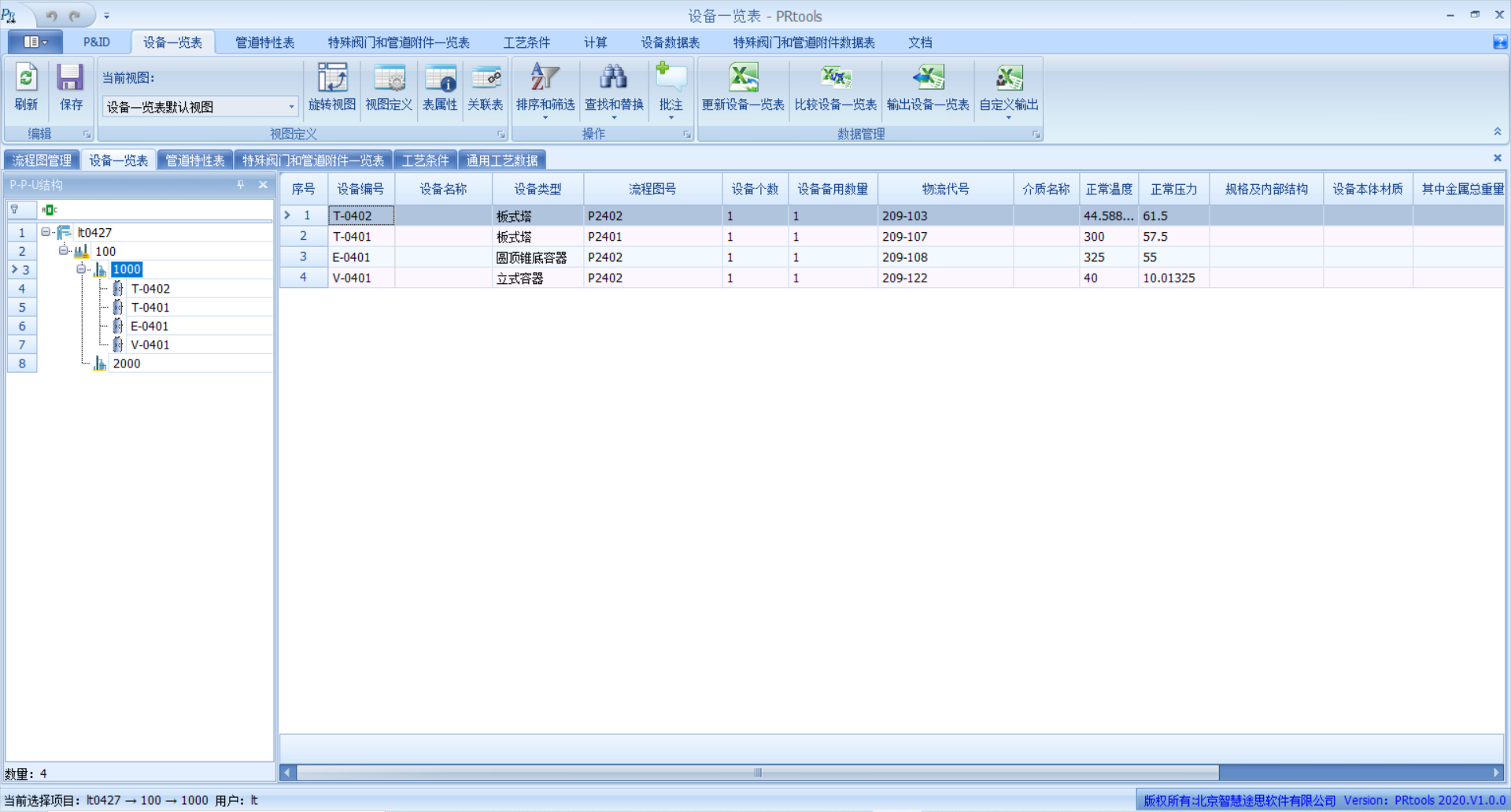The image size is (1511, 812).
Task: Open 视图定义 view definition tool
Action: click(389, 79)
